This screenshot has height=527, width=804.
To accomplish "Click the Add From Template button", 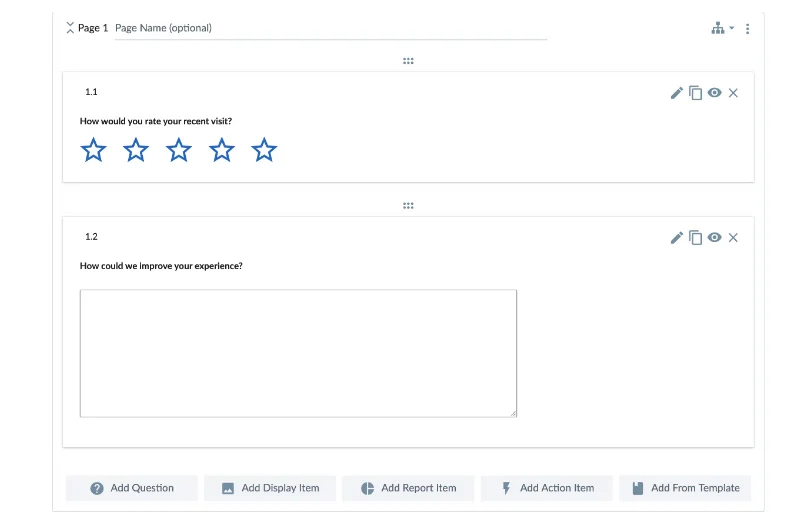I will [x=685, y=488].
